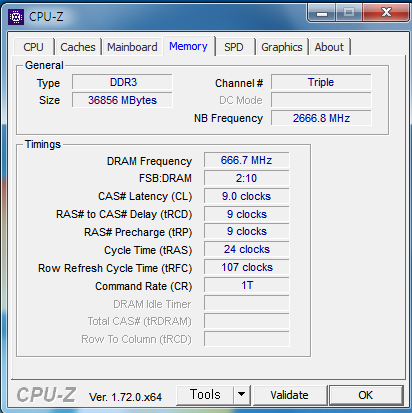Click the empty Total CAS# (tRDRAM) field
The image size is (412, 413).
[247, 321]
